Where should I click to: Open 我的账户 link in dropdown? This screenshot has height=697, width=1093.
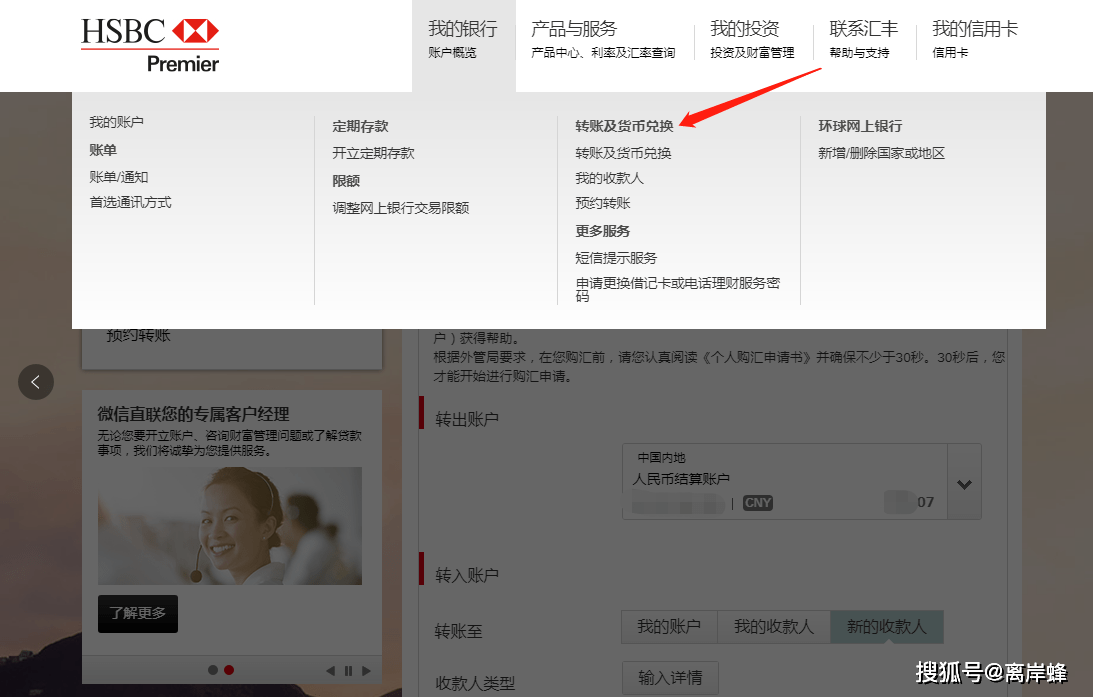(x=116, y=122)
